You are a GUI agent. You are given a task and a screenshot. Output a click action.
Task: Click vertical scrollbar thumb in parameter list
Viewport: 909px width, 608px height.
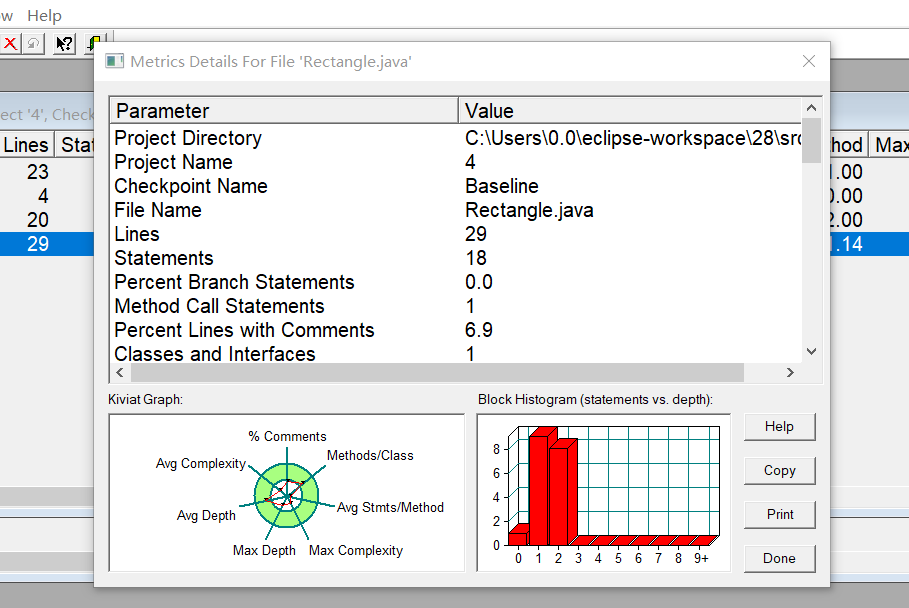(x=812, y=140)
